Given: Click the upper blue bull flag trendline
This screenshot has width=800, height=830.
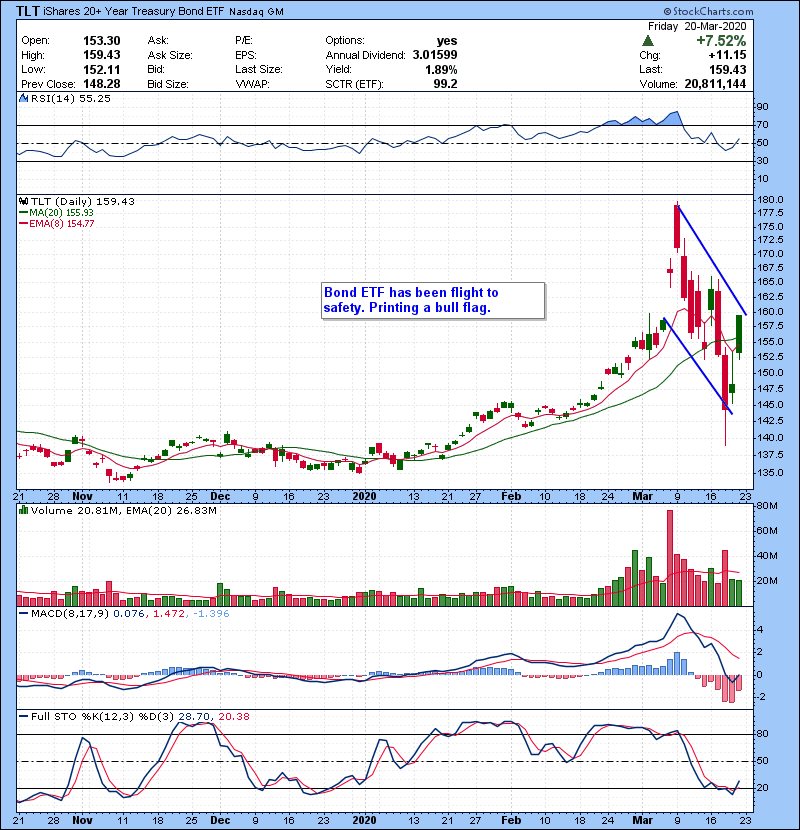Looking at the screenshot, I should coord(712,260).
